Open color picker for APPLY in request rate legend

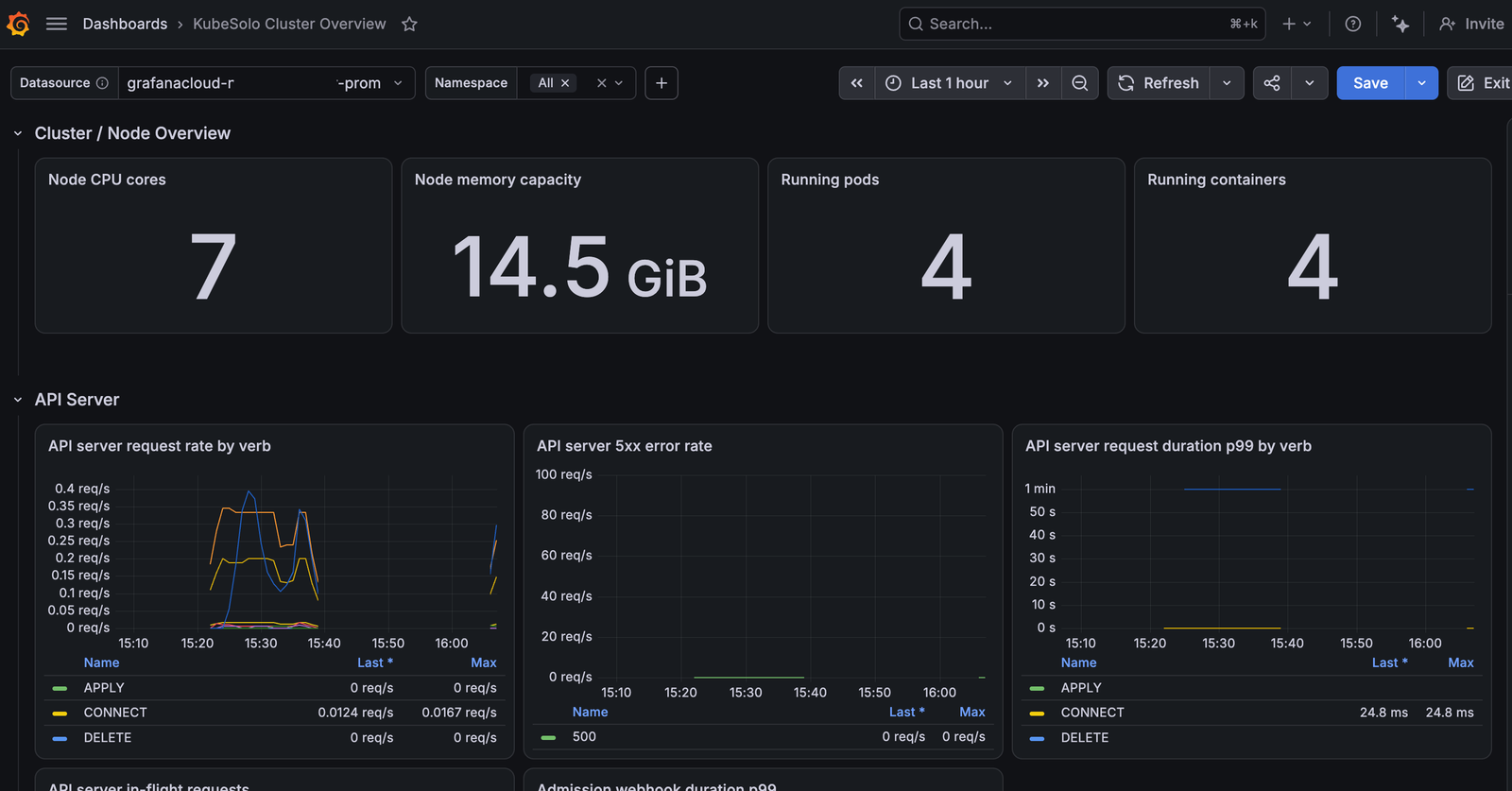60,688
